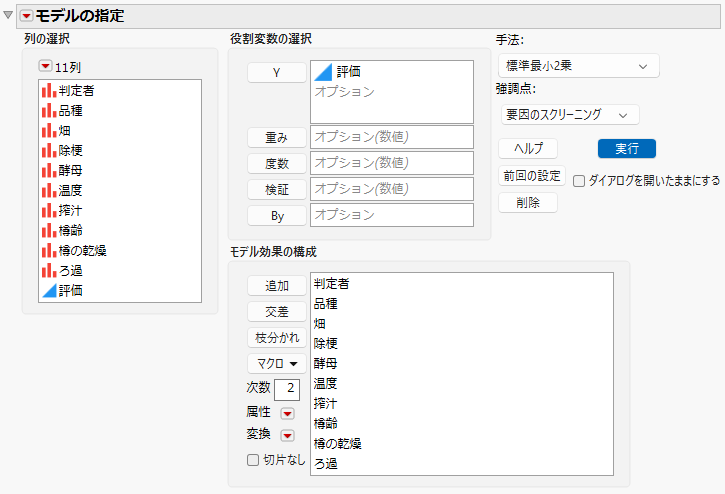The image size is (725, 494).
Task: Click the By role button
Action: click(x=276, y=216)
